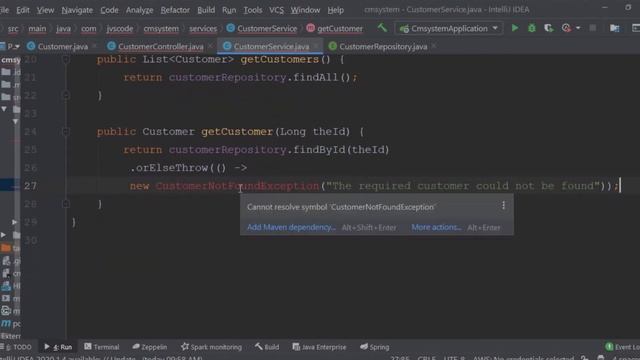This screenshot has width=640, height=360.
Task: Open the Project Structure icon
Action: click(614, 28)
